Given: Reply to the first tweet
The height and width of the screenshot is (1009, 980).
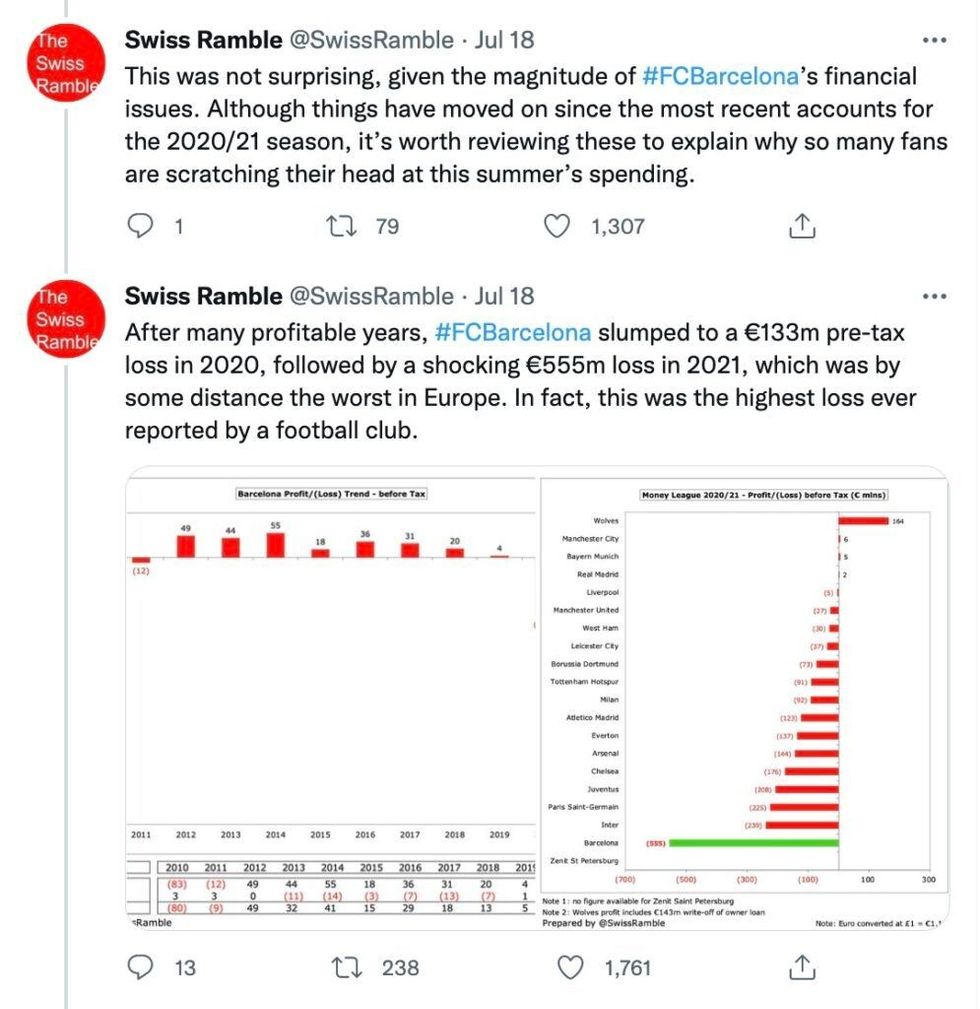Looking at the screenshot, I should click(143, 227).
